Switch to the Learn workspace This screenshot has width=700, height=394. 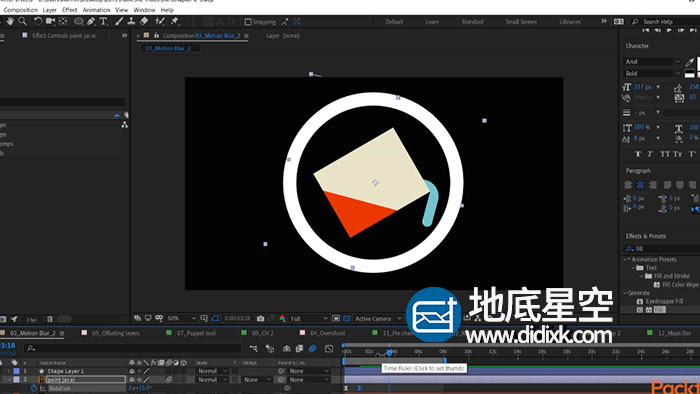click(x=432, y=21)
